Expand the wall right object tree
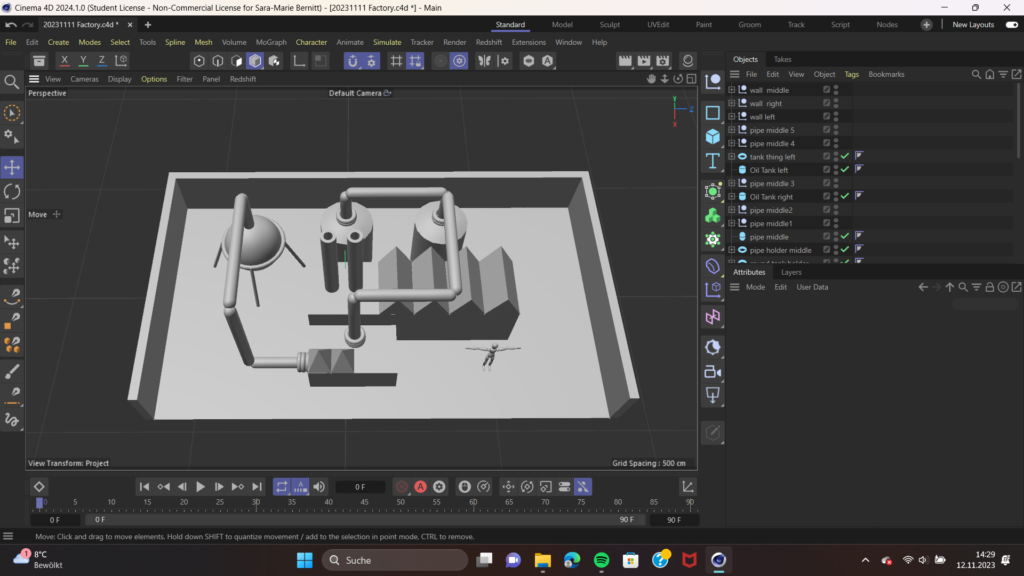This screenshot has height=576, width=1024. [732, 103]
